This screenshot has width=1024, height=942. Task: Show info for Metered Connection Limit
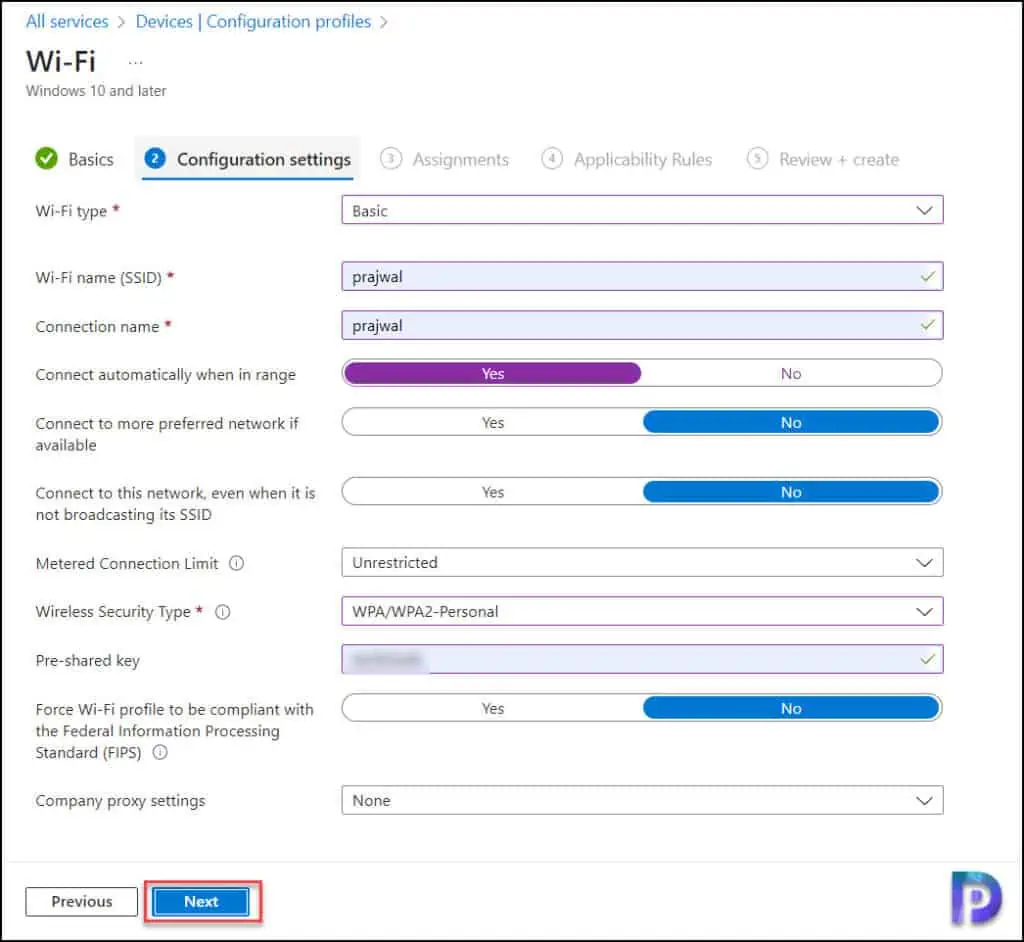click(236, 563)
